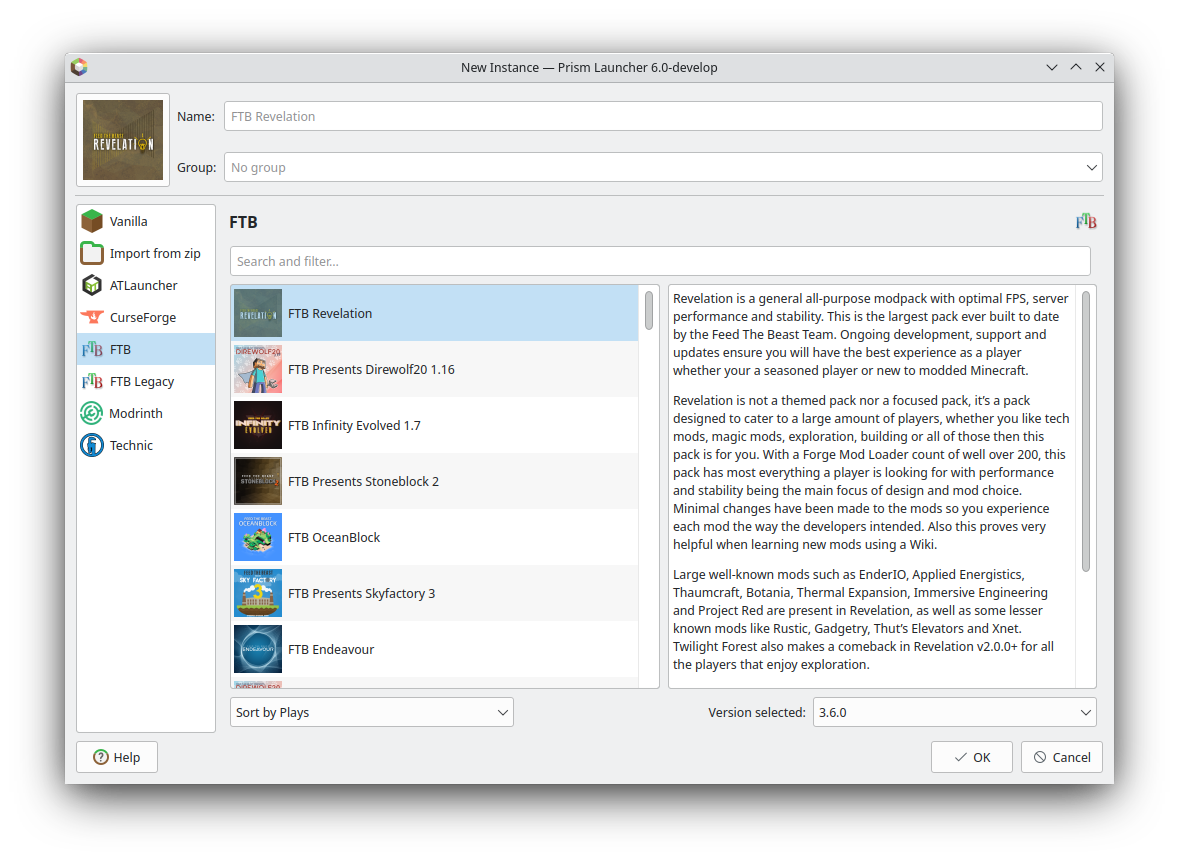Click the FTB Legacy sidebar icon
Image resolution: width=1179 pixels, height=861 pixels.
(x=92, y=381)
